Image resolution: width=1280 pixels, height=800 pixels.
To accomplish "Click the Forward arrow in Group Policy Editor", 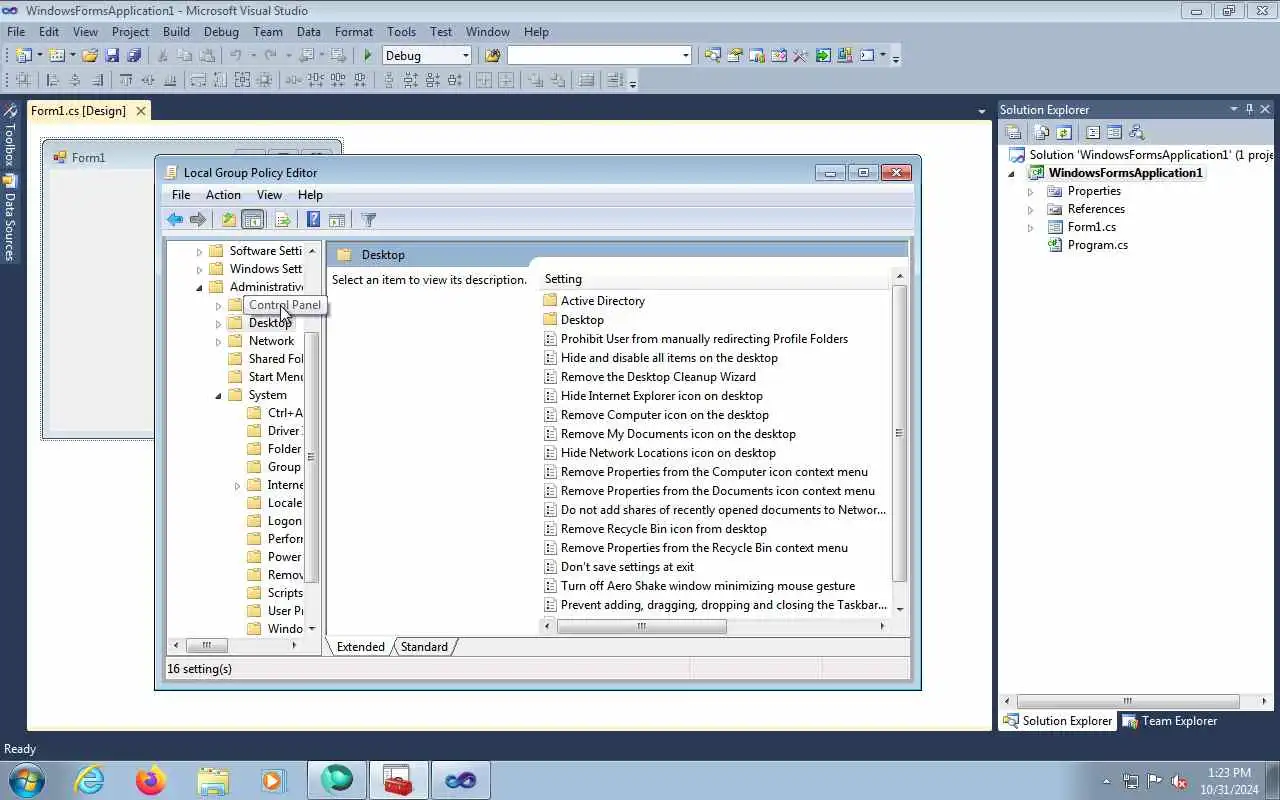I will [198, 220].
